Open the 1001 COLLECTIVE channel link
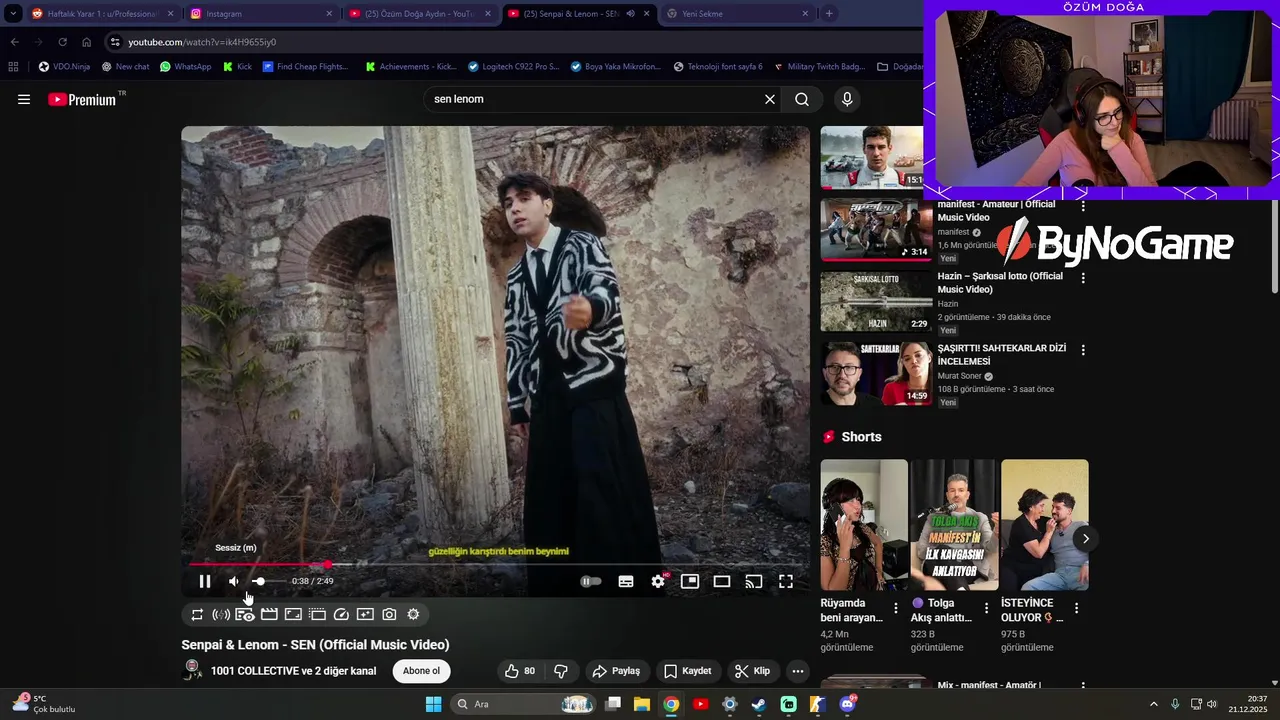Viewport: 1280px width, 720px height. click(293, 671)
